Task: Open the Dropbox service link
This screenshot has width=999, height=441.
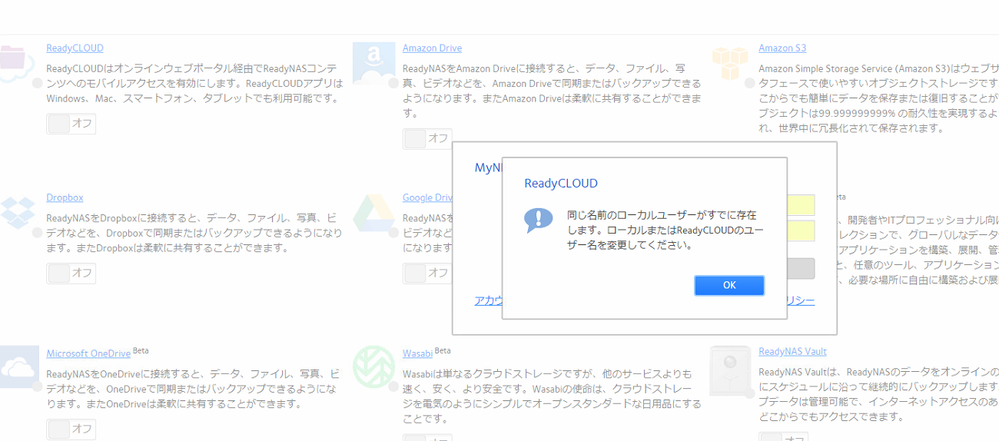Action: coord(64,198)
